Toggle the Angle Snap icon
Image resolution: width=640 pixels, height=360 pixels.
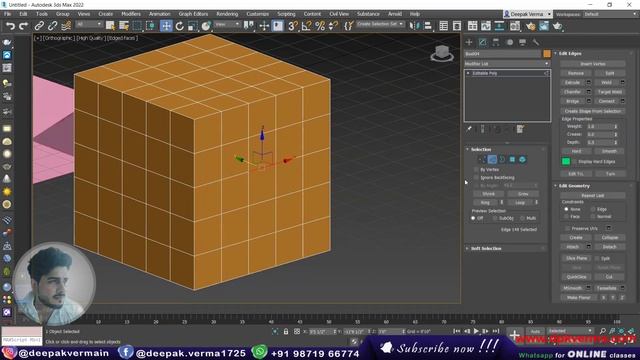pos(306,26)
